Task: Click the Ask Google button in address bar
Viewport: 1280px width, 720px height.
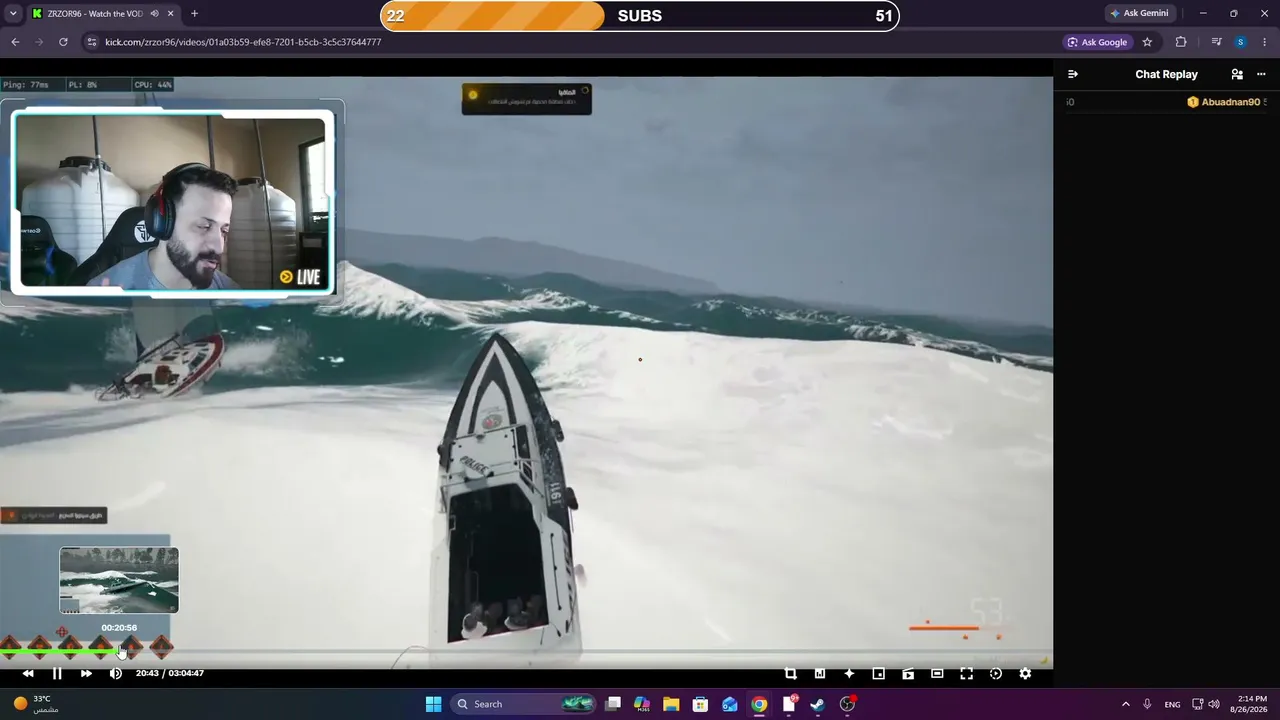Action: 1097,42
